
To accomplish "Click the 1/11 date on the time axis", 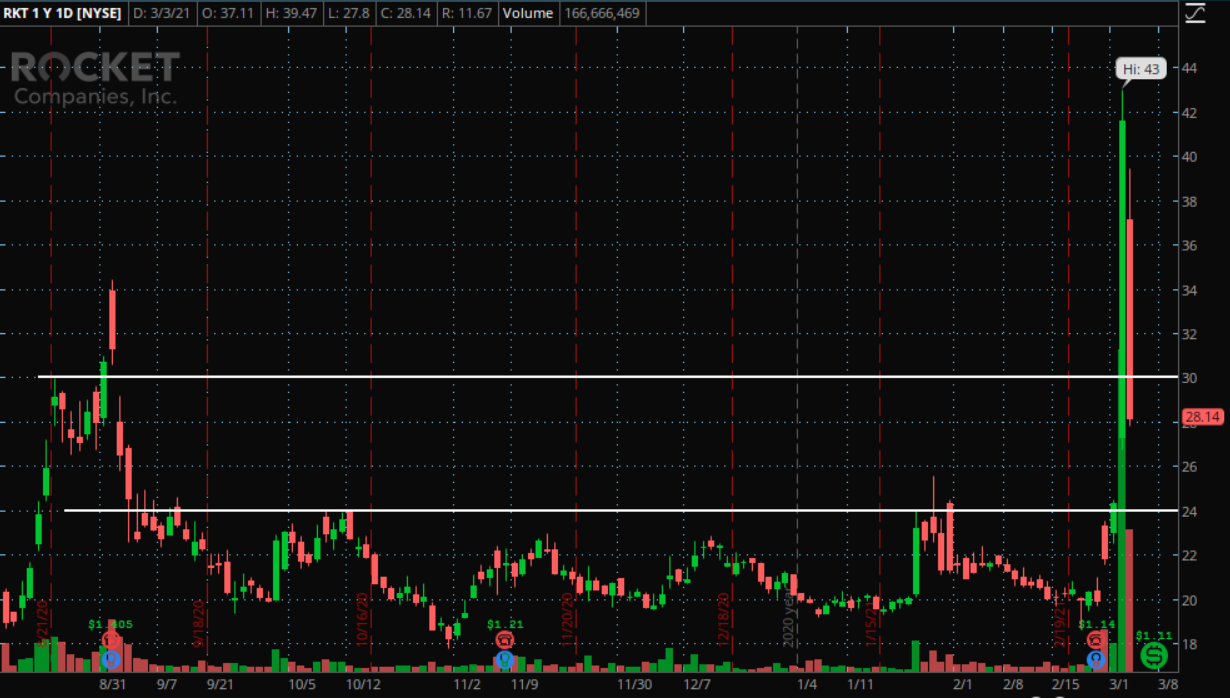I will coord(861,684).
